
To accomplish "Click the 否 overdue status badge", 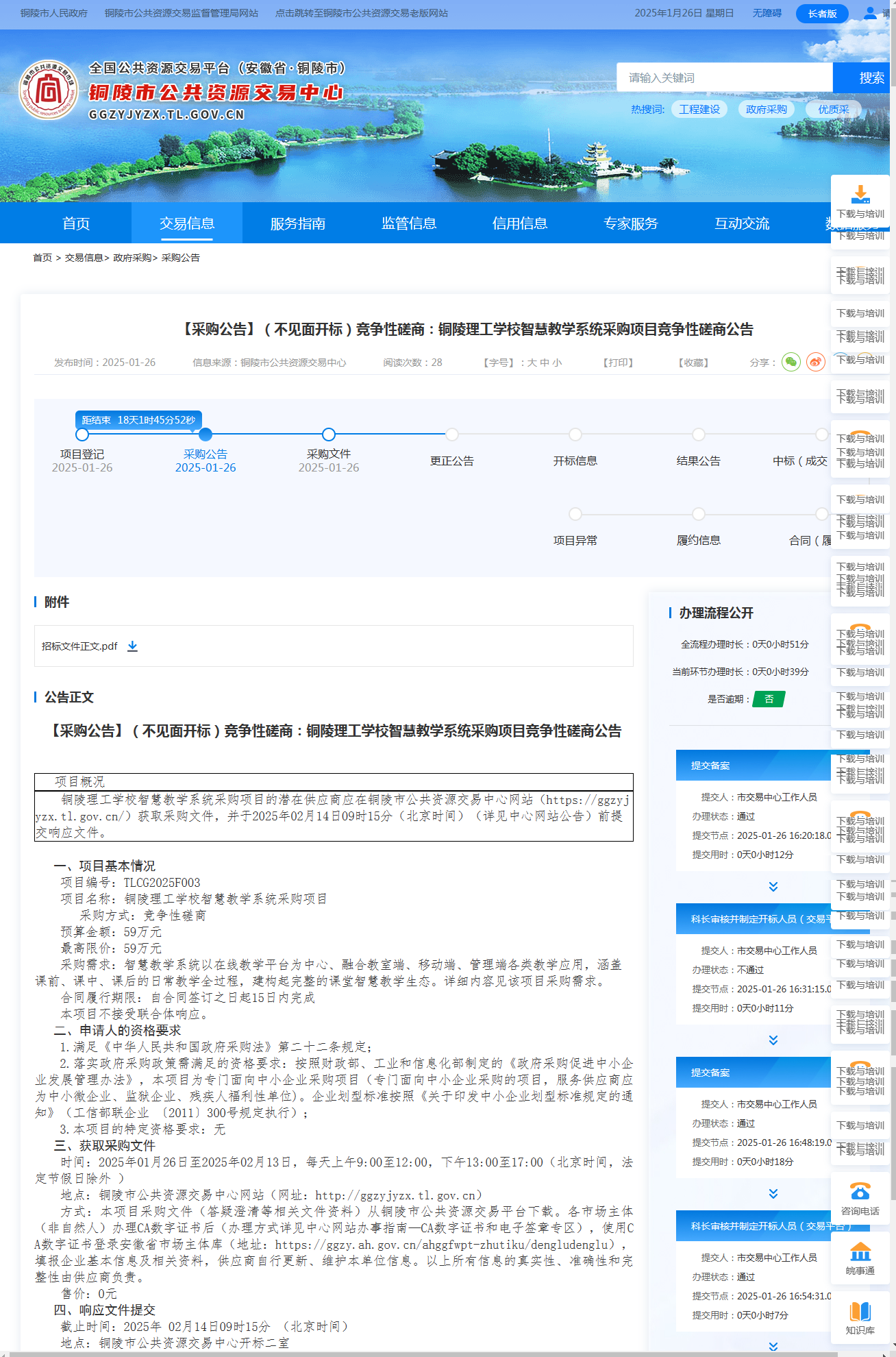I will click(769, 699).
